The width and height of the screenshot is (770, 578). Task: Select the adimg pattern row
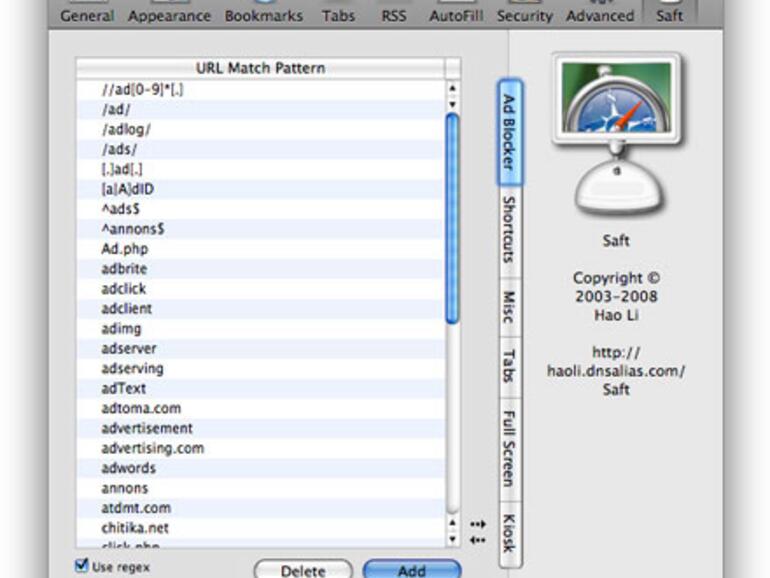[x=261, y=329]
